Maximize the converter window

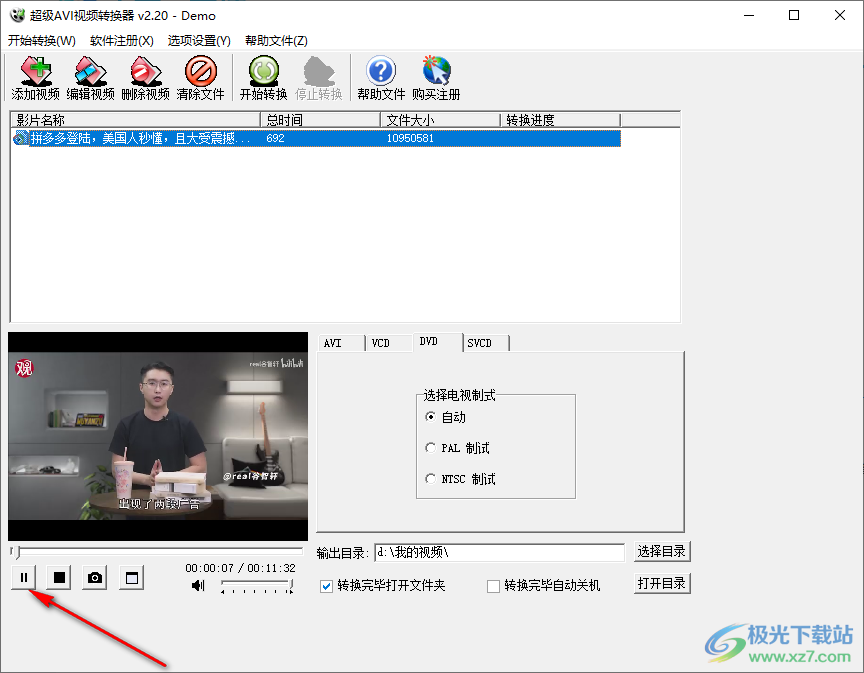(x=794, y=15)
